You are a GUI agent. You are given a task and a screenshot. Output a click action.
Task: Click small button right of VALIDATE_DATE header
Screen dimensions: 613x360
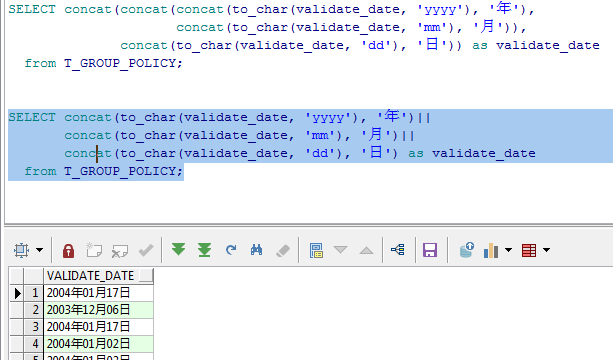click(x=146, y=275)
